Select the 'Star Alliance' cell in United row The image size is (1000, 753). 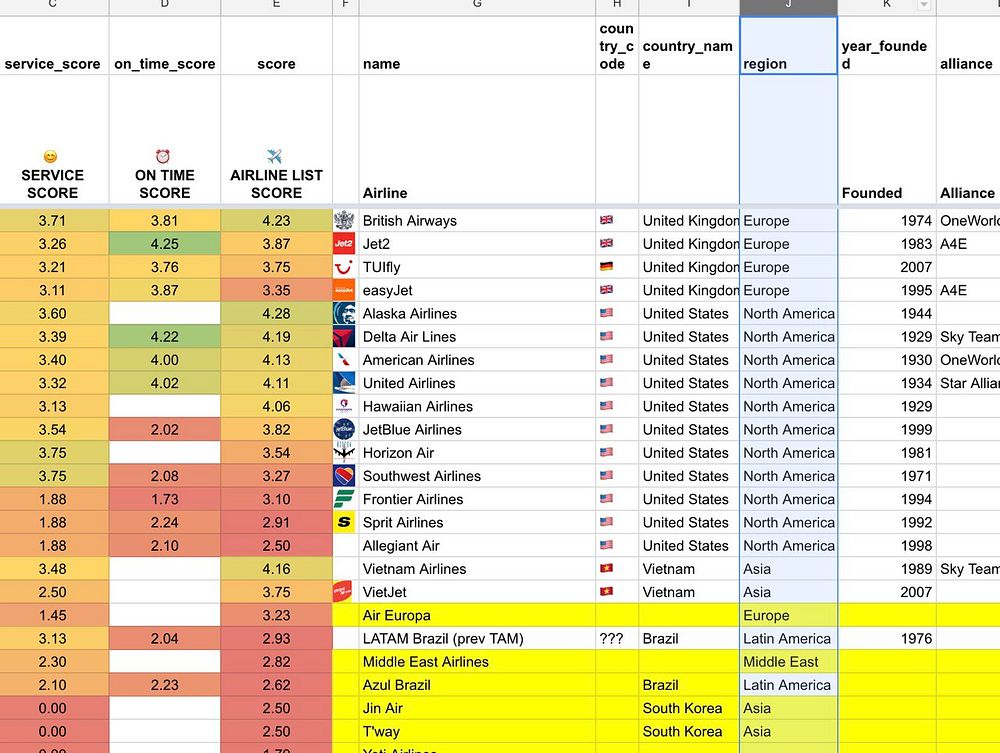click(x=968, y=383)
